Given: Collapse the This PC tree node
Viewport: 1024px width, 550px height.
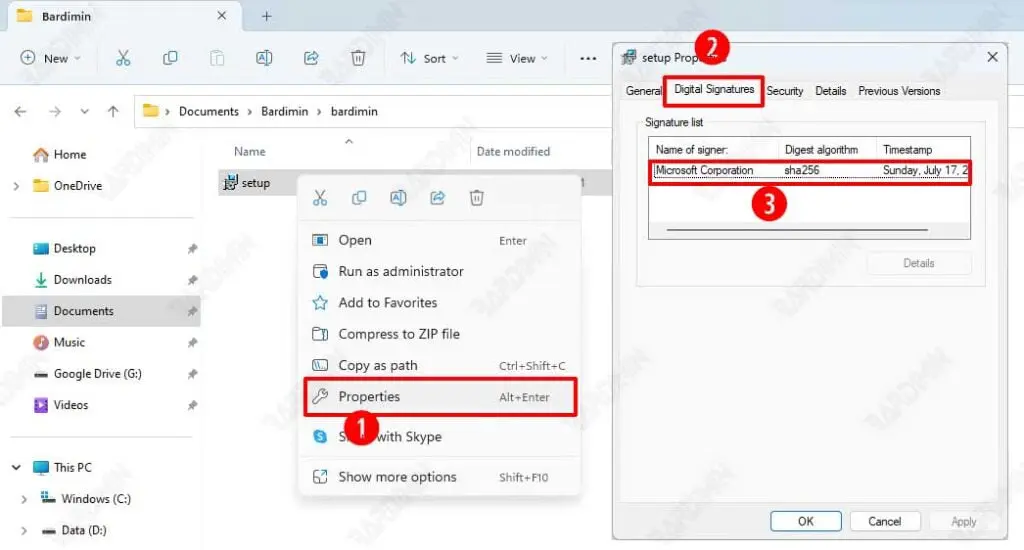Looking at the screenshot, I should click(x=16, y=468).
